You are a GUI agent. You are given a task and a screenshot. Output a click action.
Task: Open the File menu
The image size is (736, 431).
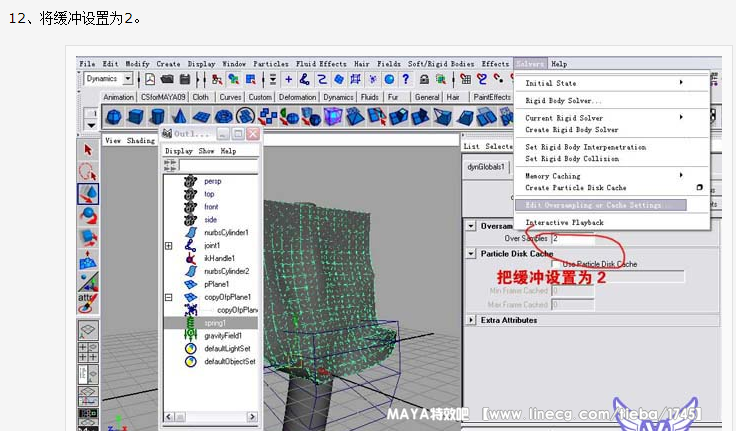[x=87, y=64]
